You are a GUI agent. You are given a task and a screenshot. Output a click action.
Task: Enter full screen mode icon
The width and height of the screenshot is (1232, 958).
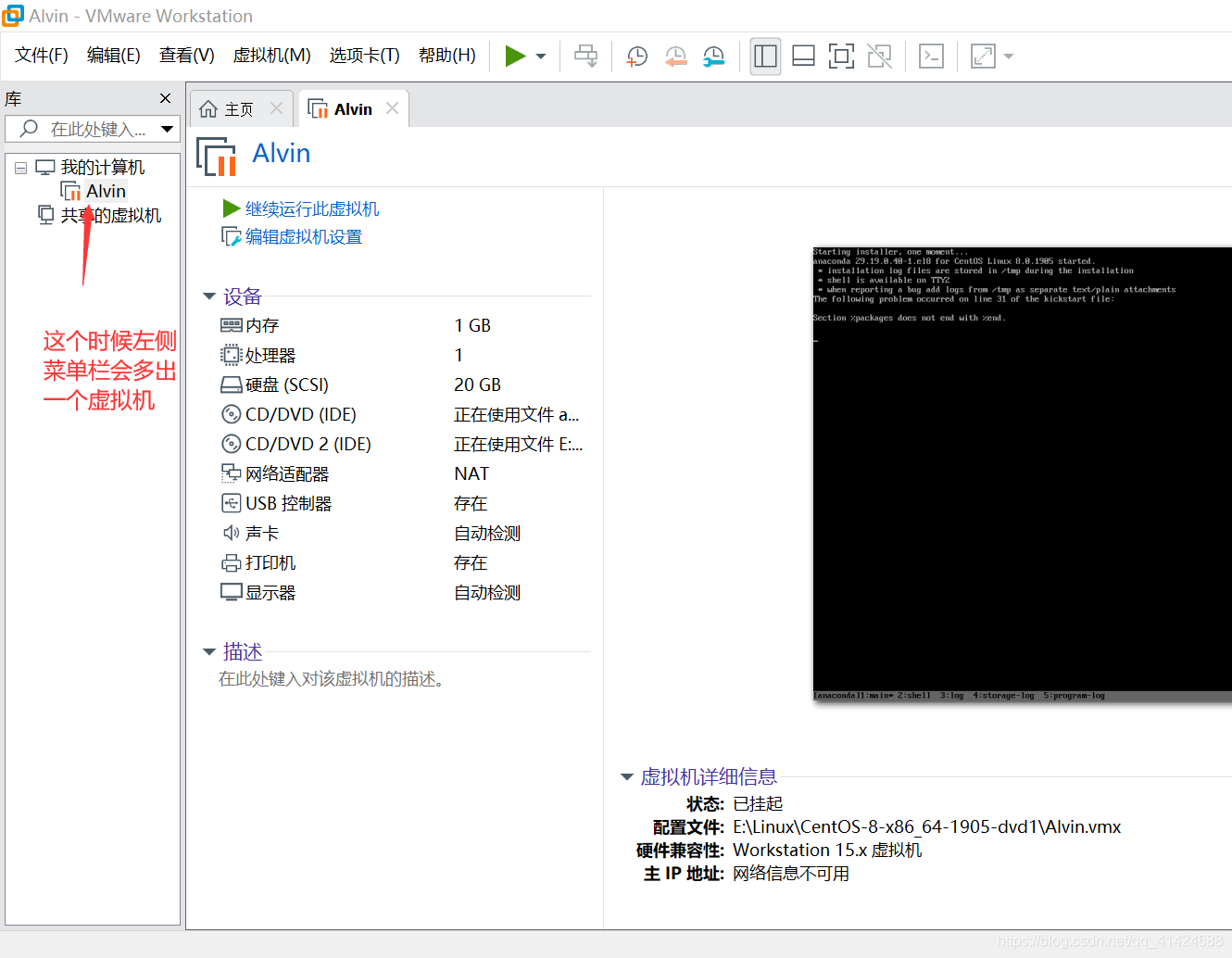coord(841,57)
